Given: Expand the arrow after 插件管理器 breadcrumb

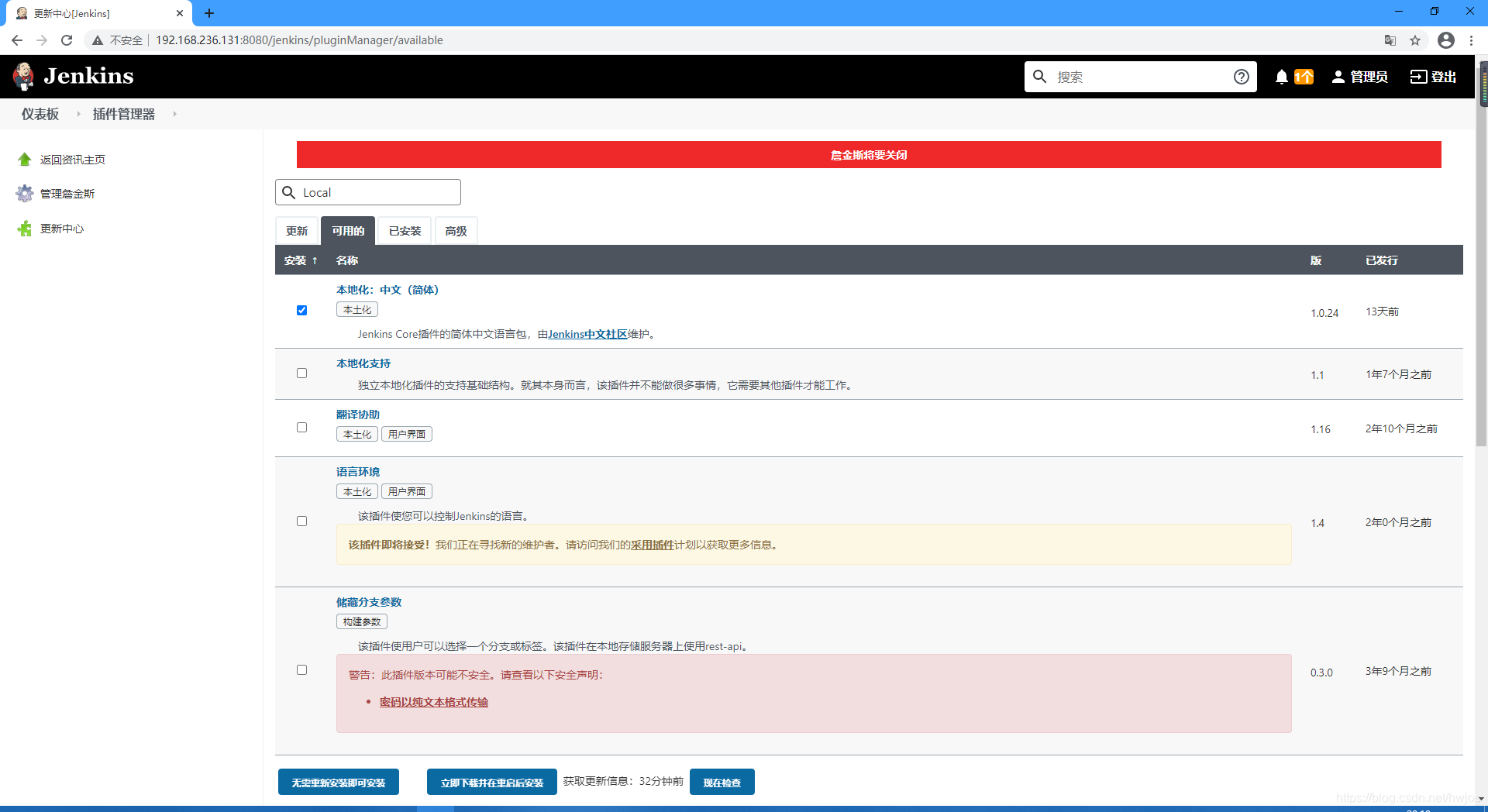Looking at the screenshot, I should [174, 114].
